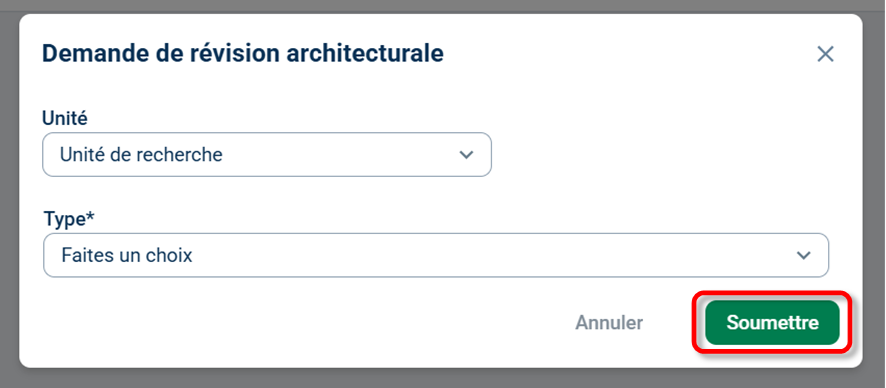
Task: Click the dialog title 'Demande de révision architecturale'
Action: 243,54
